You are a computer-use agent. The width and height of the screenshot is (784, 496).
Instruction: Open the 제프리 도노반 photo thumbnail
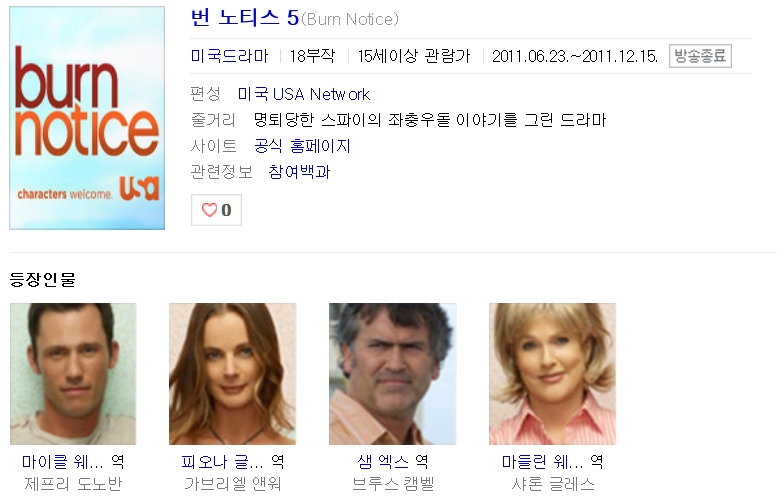(73, 374)
